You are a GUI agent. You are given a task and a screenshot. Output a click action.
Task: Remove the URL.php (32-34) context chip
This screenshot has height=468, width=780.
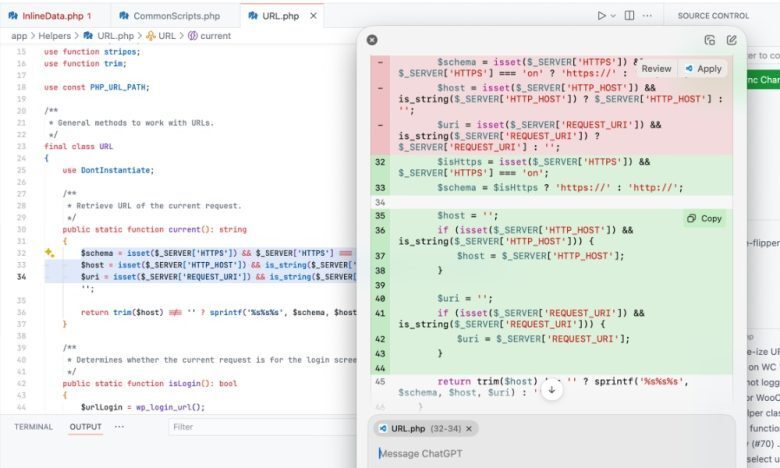[x=469, y=429]
